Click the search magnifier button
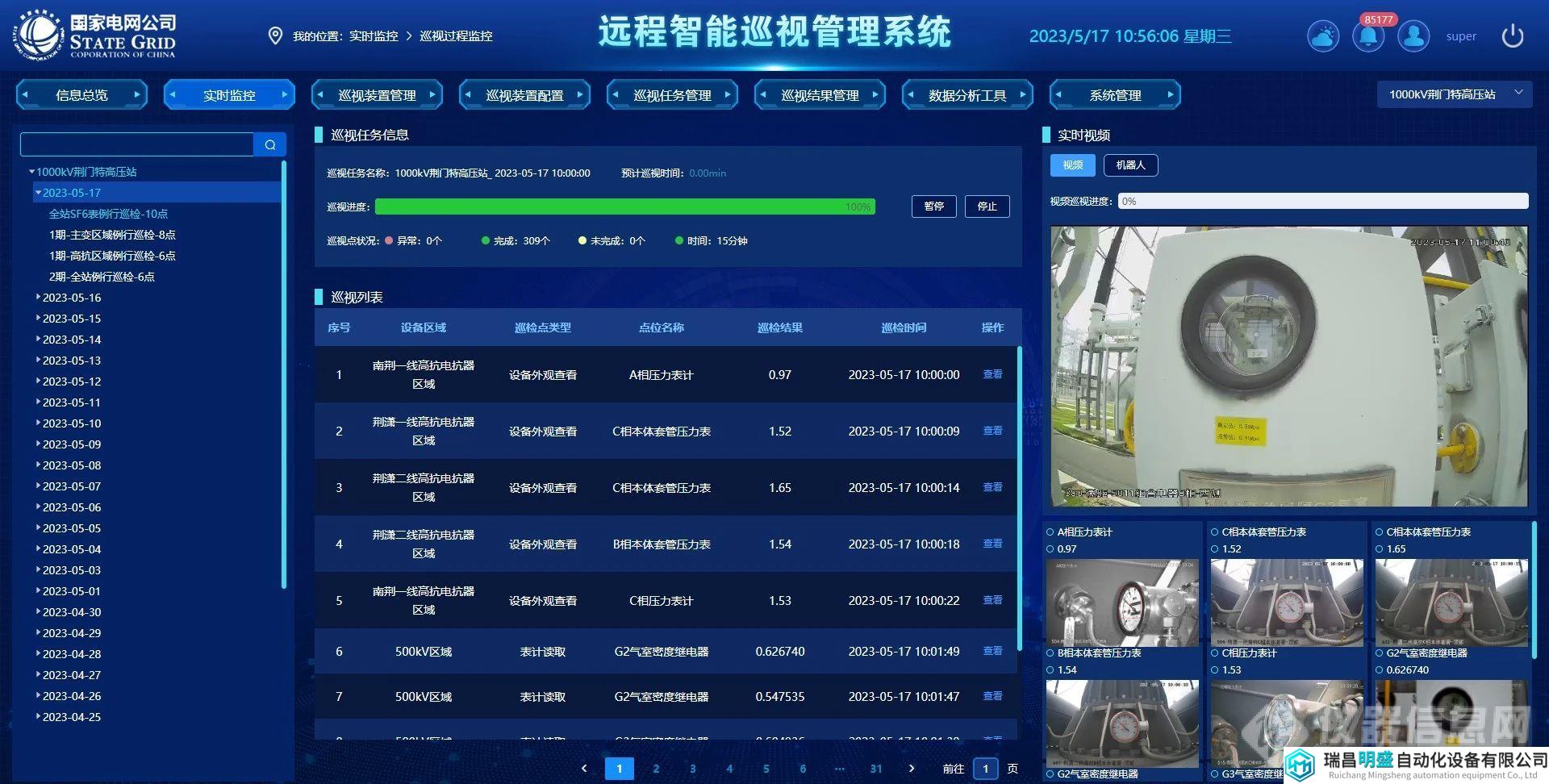1549x784 pixels. [x=270, y=144]
